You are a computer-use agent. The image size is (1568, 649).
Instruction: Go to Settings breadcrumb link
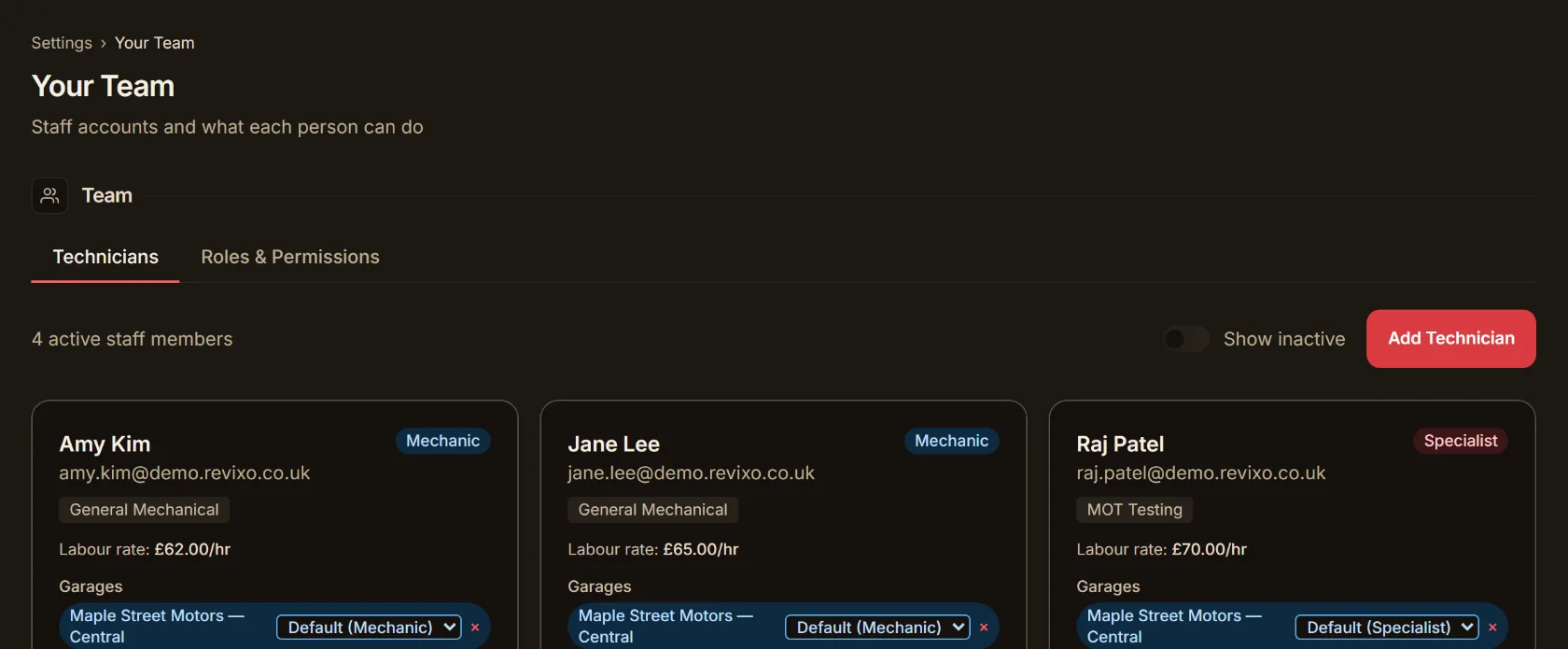[x=62, y=43]
